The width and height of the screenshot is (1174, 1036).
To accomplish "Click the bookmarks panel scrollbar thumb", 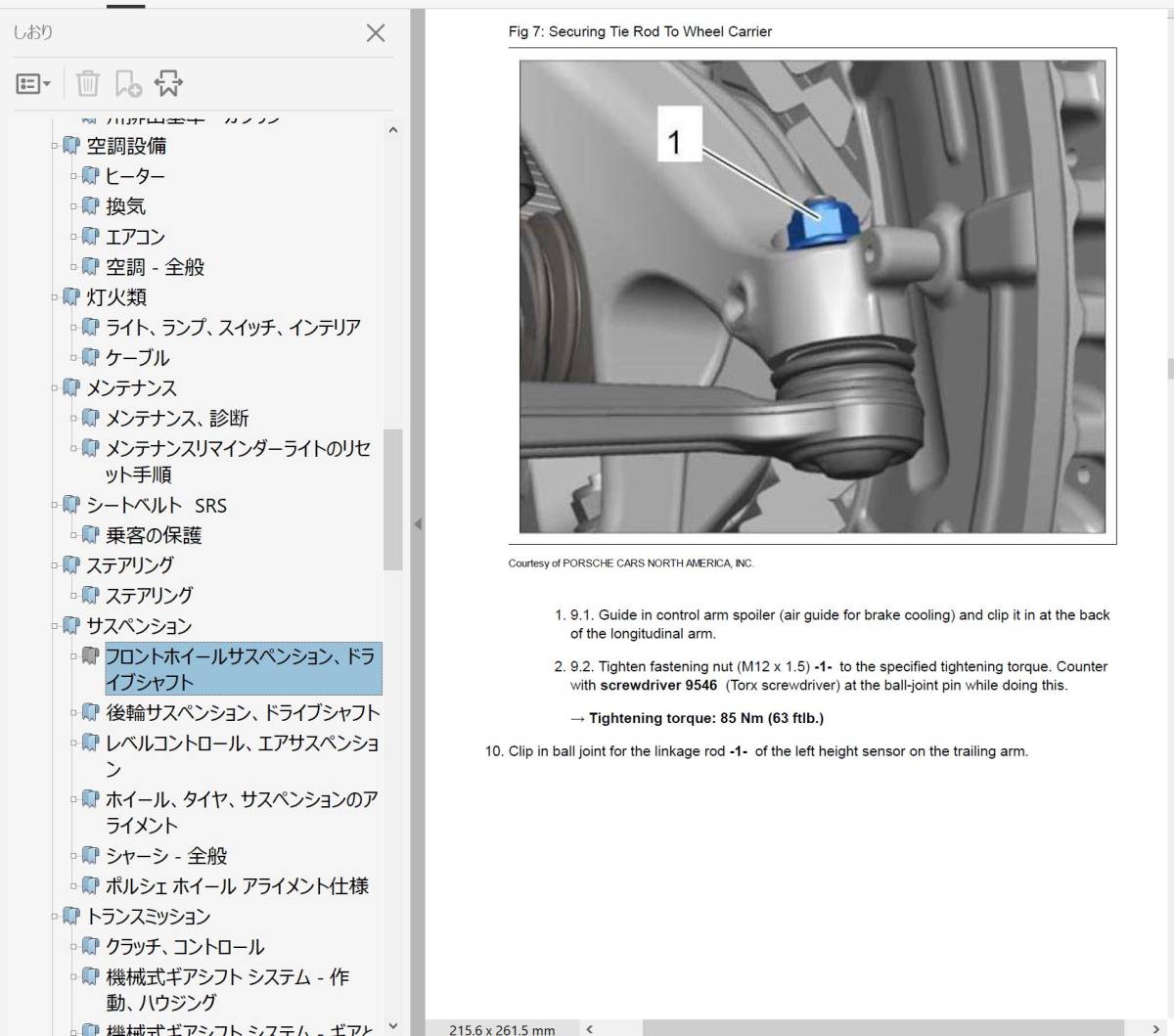I will coord(392,499).
